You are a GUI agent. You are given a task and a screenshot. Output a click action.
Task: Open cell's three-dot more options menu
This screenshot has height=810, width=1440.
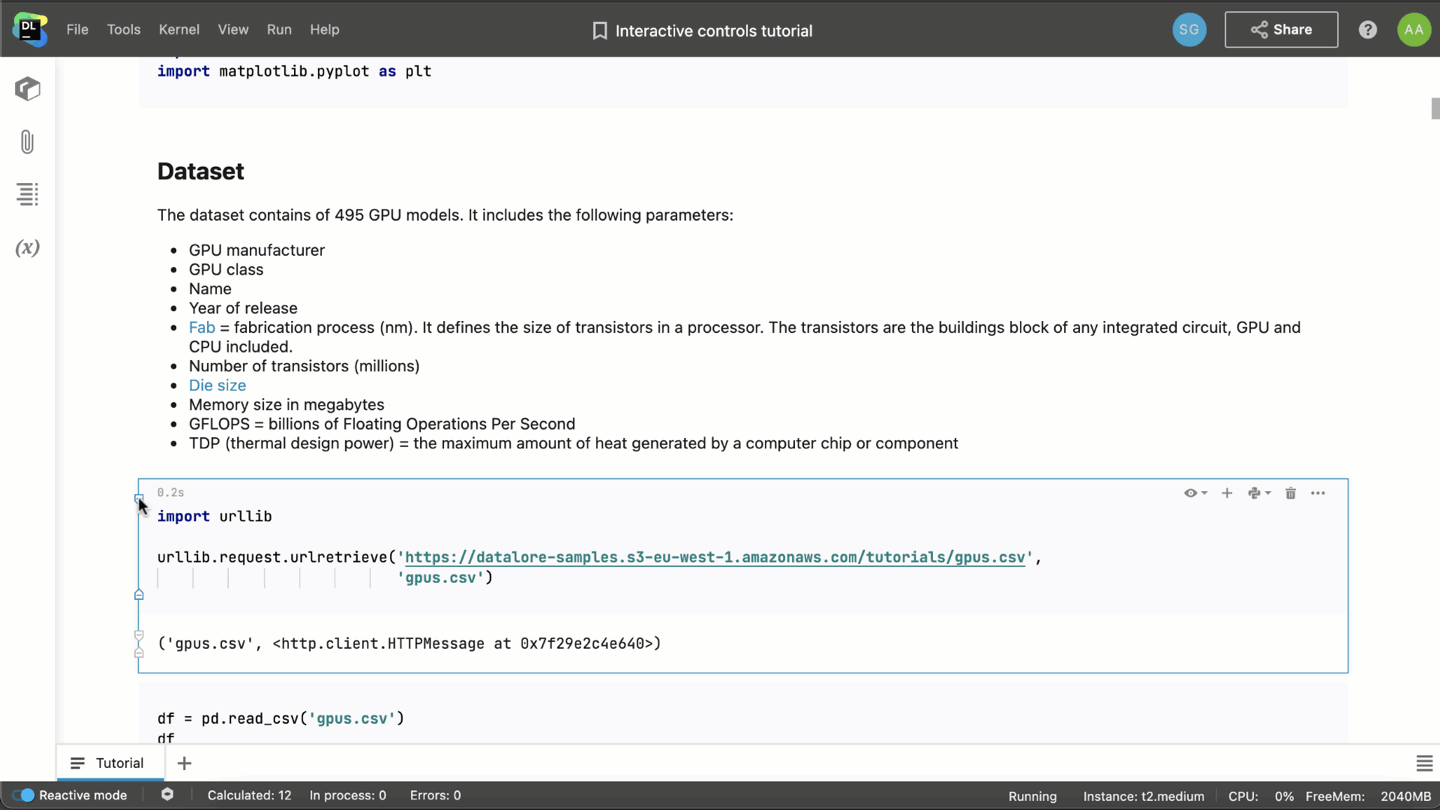[x=1318, y=493]
